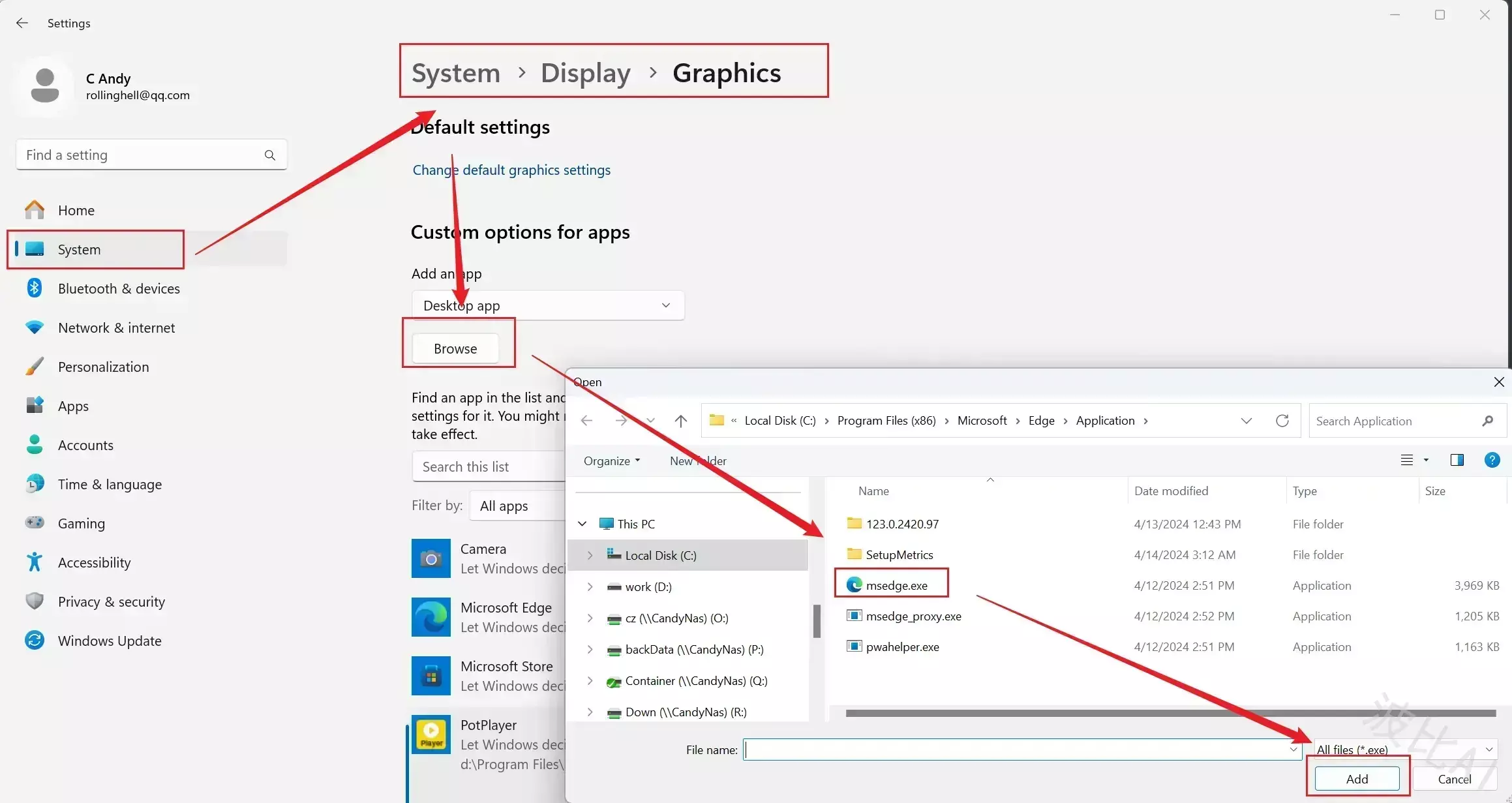Open dialog Help icon
The height and width of the screenshot is (803, 1512).
coord(1492,460)
